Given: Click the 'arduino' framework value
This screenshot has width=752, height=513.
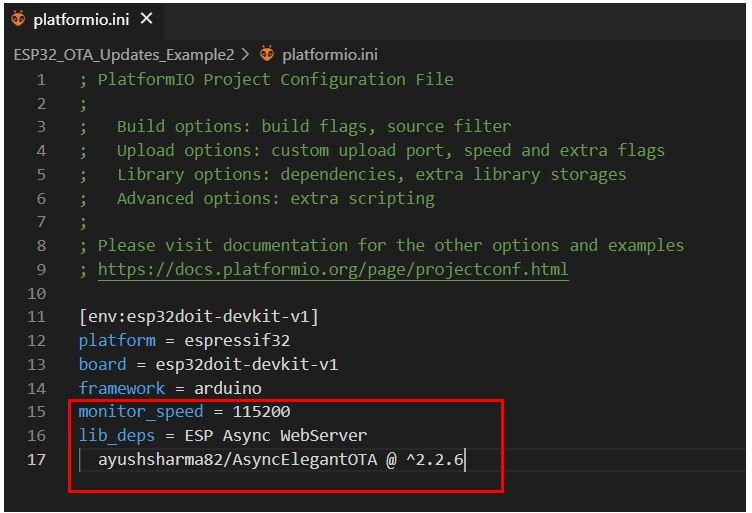Looking at the screenshot, I should 227,388.
